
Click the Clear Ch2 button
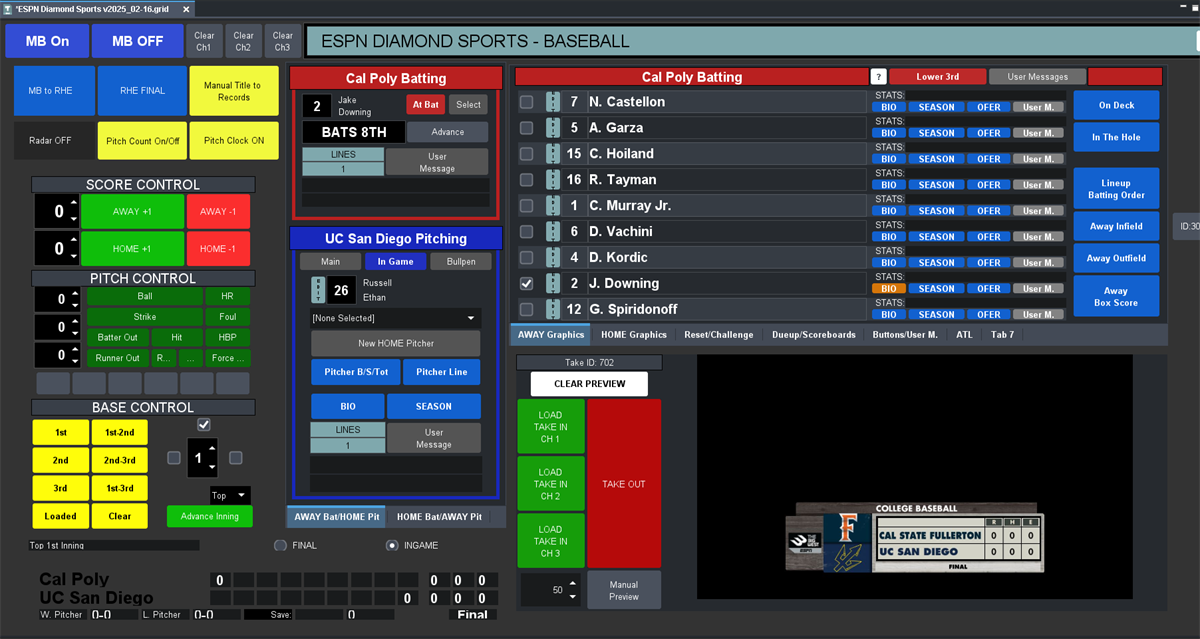click(244, 41)
